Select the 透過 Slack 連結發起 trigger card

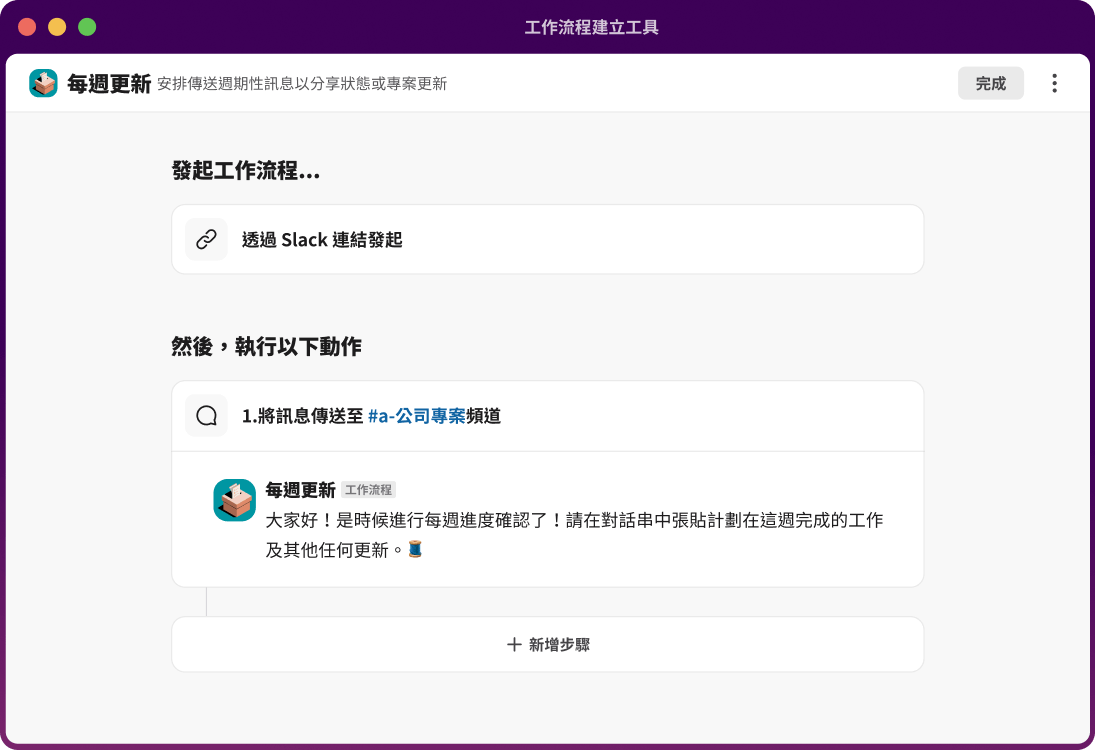(548, 239)
